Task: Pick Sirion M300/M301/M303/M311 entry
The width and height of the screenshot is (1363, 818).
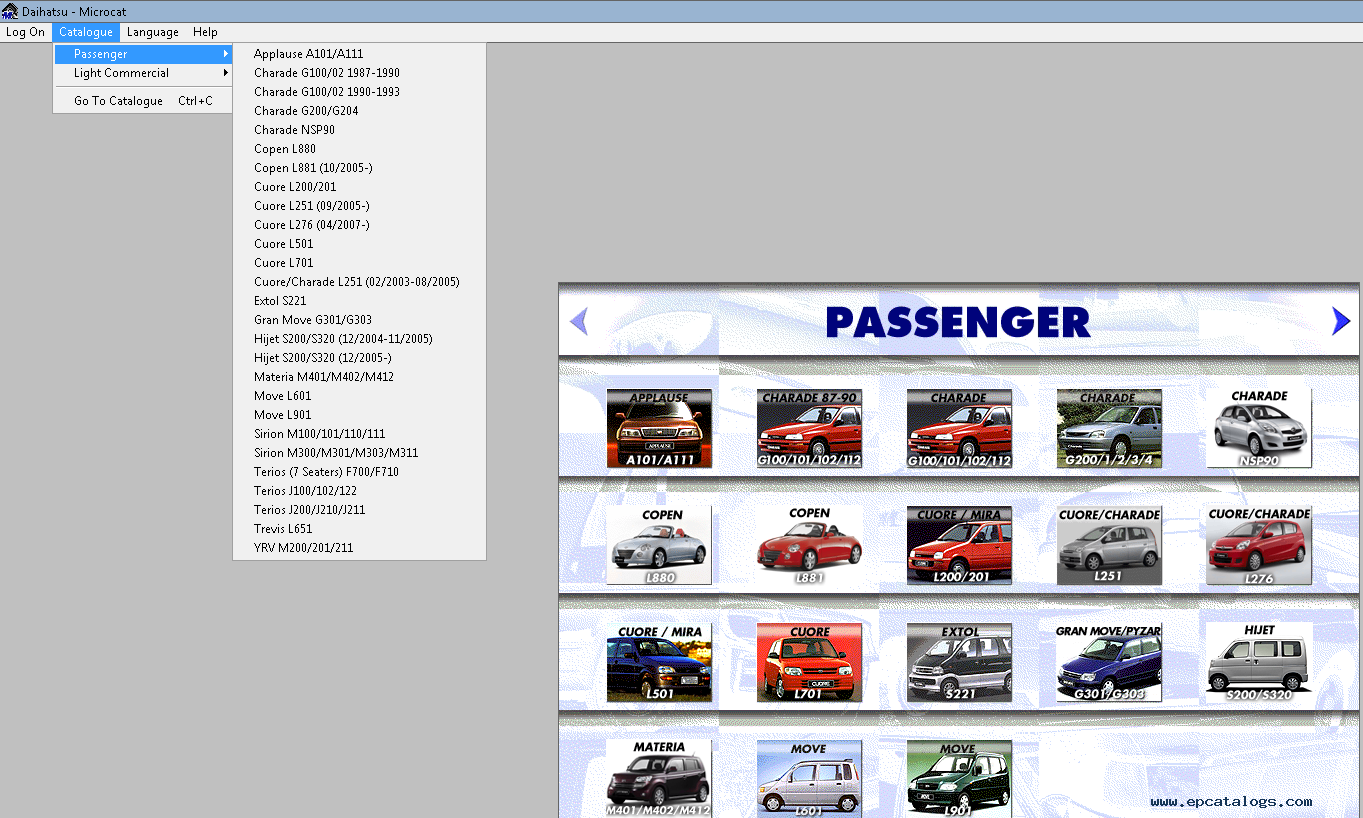Action: coord(359,453)
